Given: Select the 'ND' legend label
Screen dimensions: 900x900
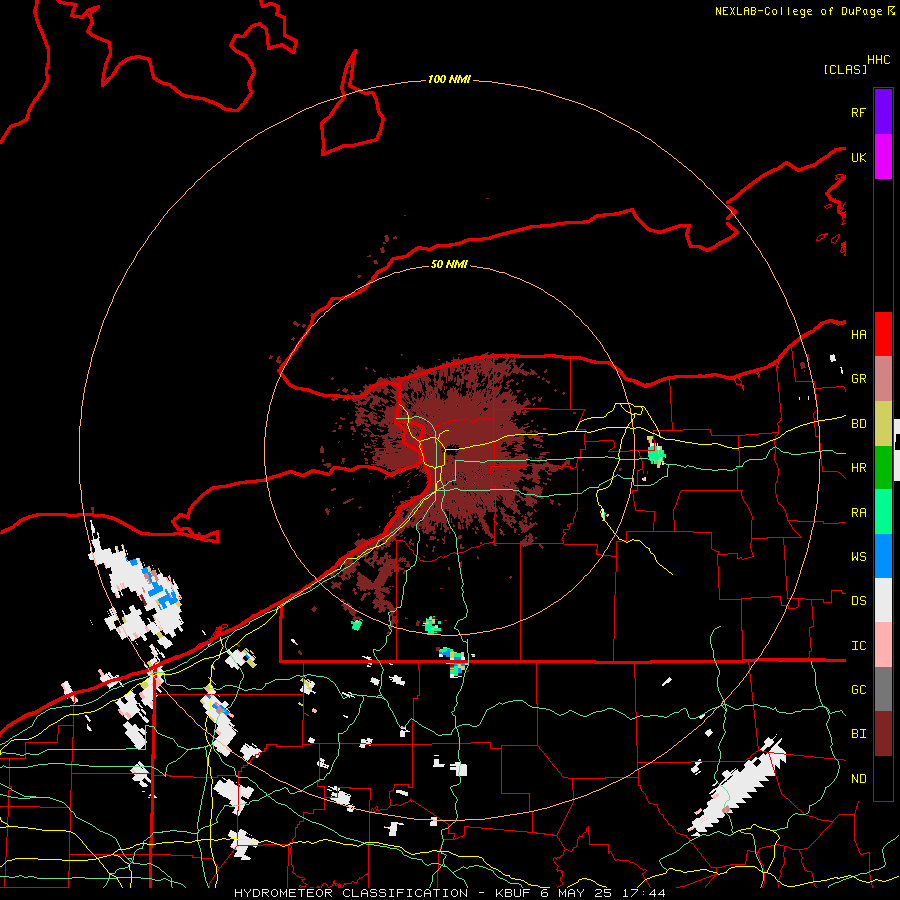Looking at the screenshot, I should click(858, 779).
